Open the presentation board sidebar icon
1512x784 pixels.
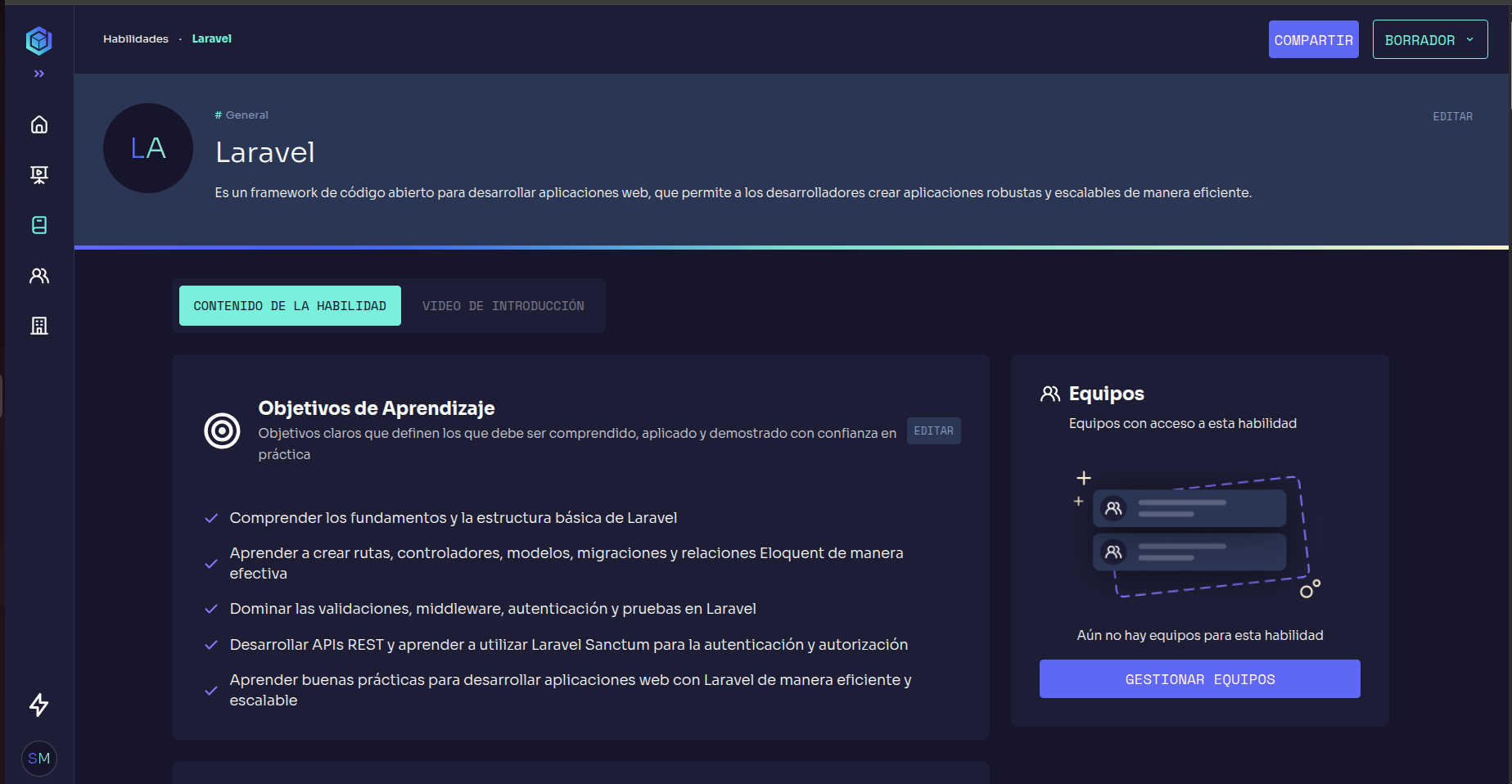[38, 174]
